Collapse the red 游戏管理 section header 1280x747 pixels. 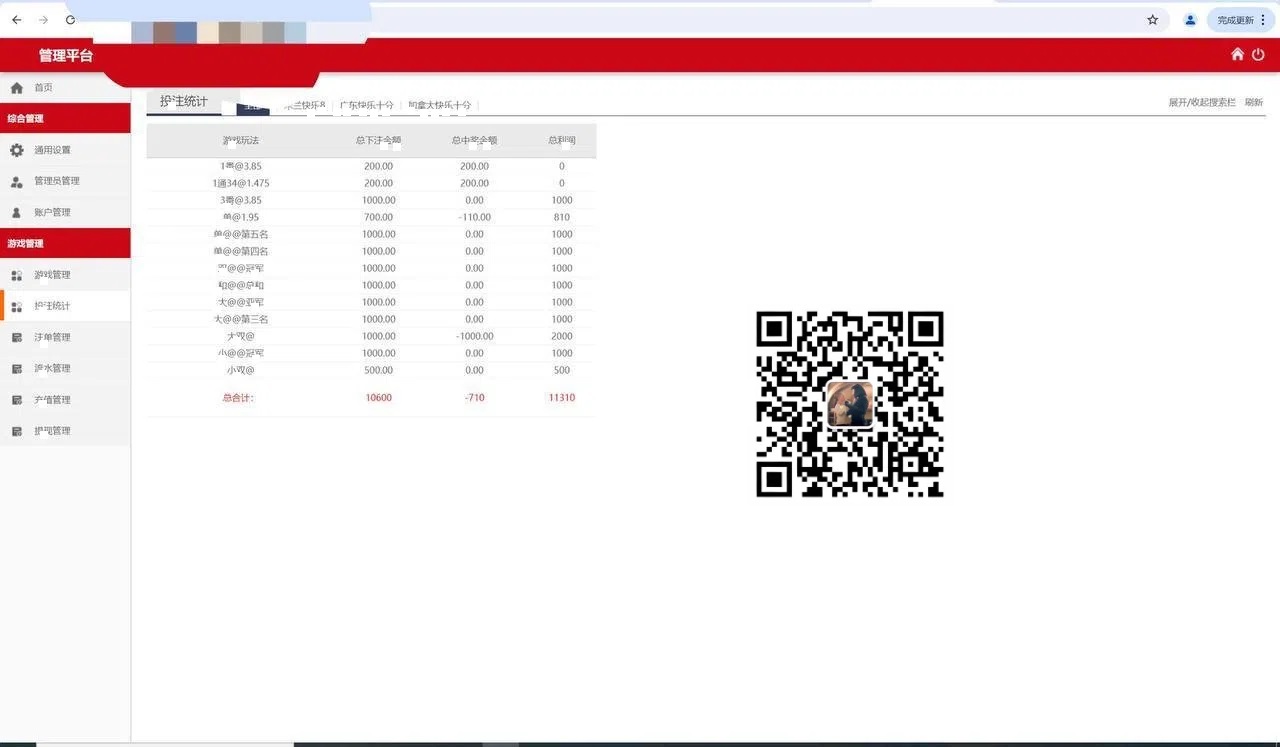(x=65, y=243)
